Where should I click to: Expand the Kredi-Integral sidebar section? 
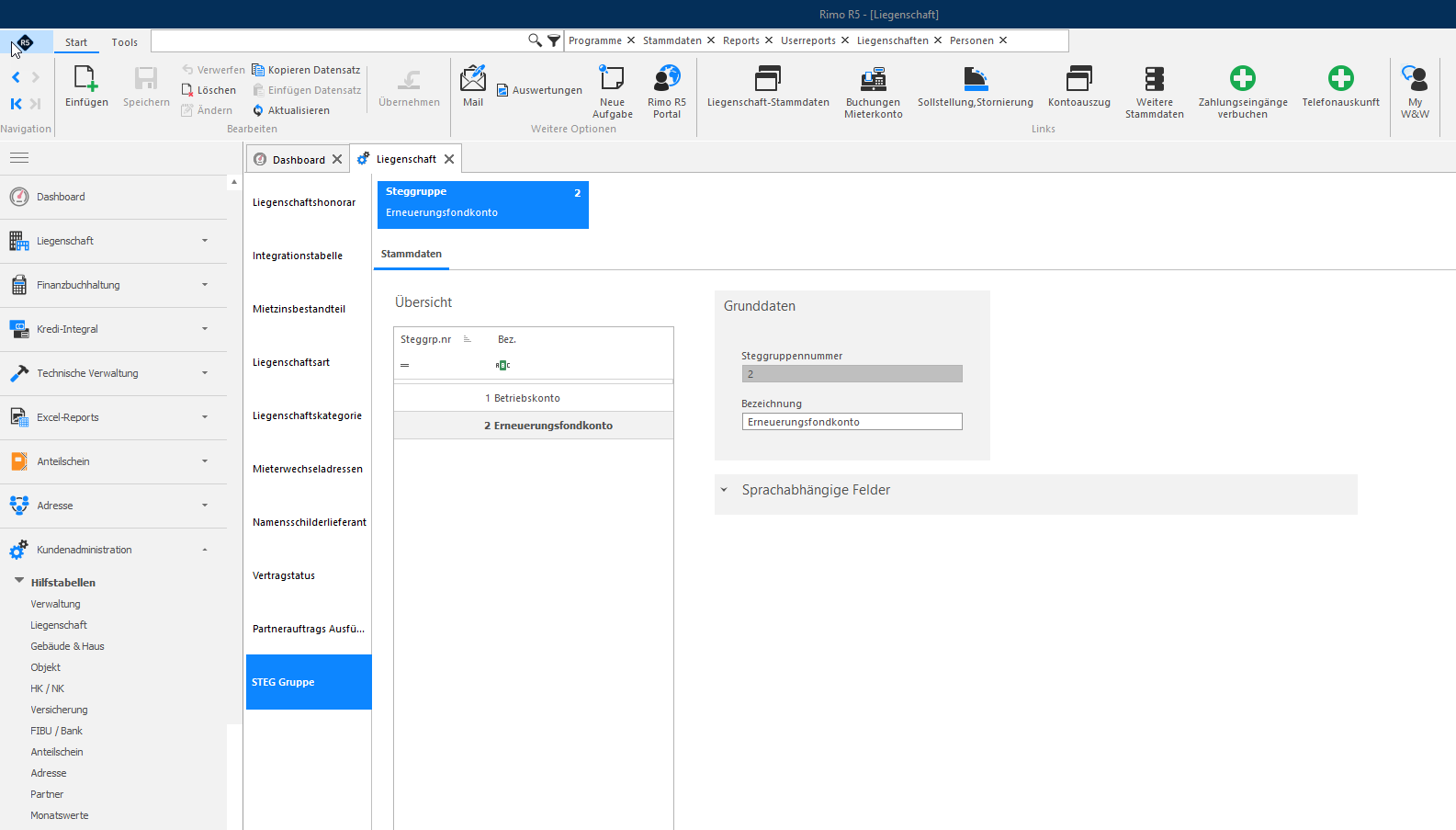pos(113,329)
